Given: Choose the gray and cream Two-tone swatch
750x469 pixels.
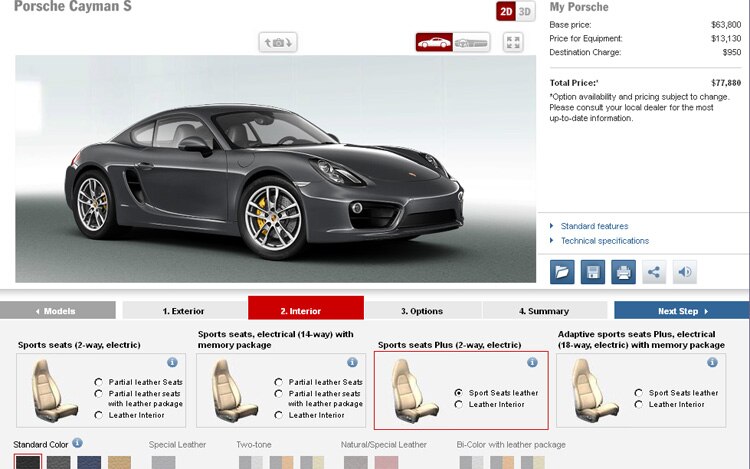Looking at the screenshot, I should coord(312,462).
